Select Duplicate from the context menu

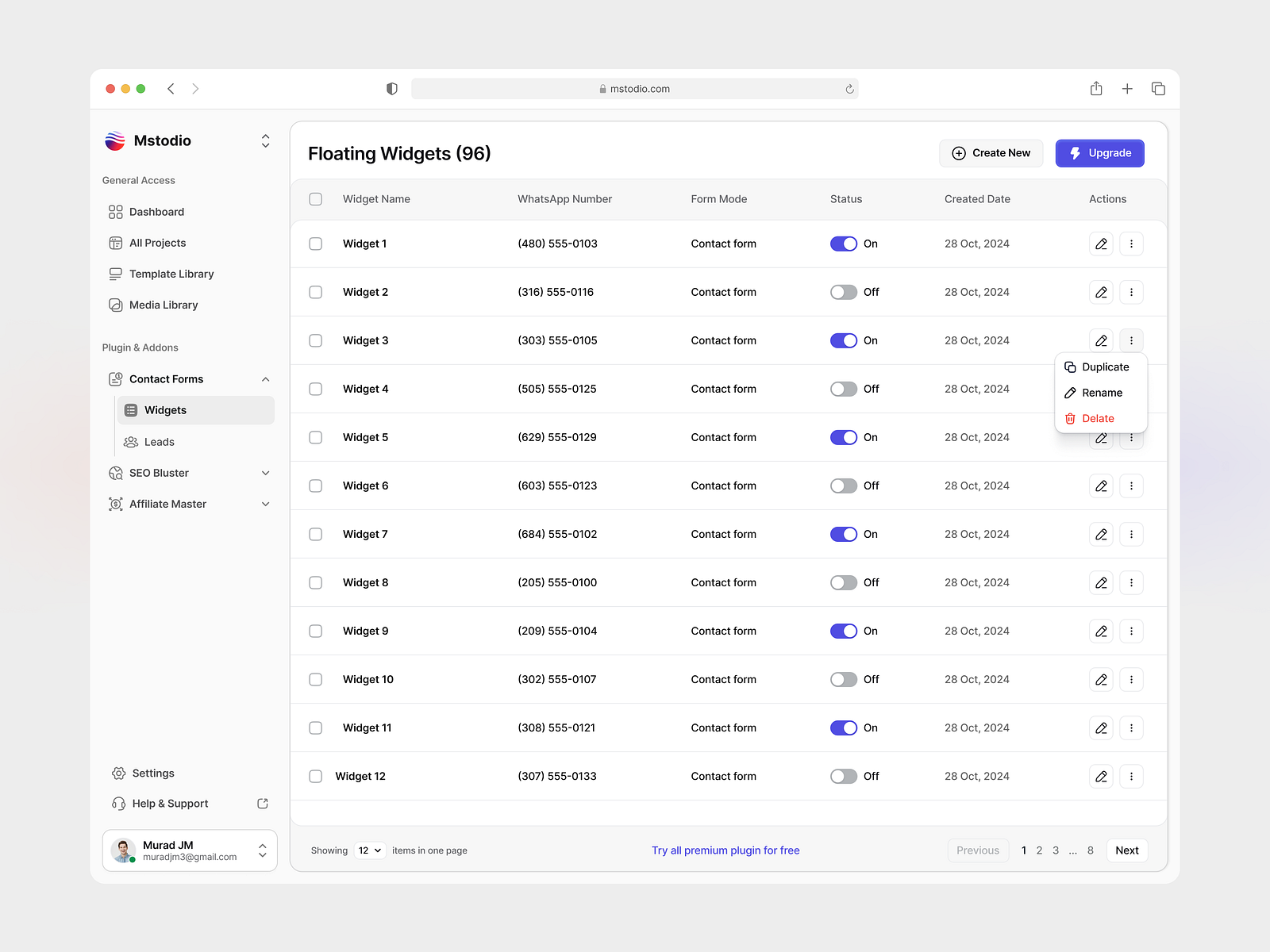(x=1106, y=367)
